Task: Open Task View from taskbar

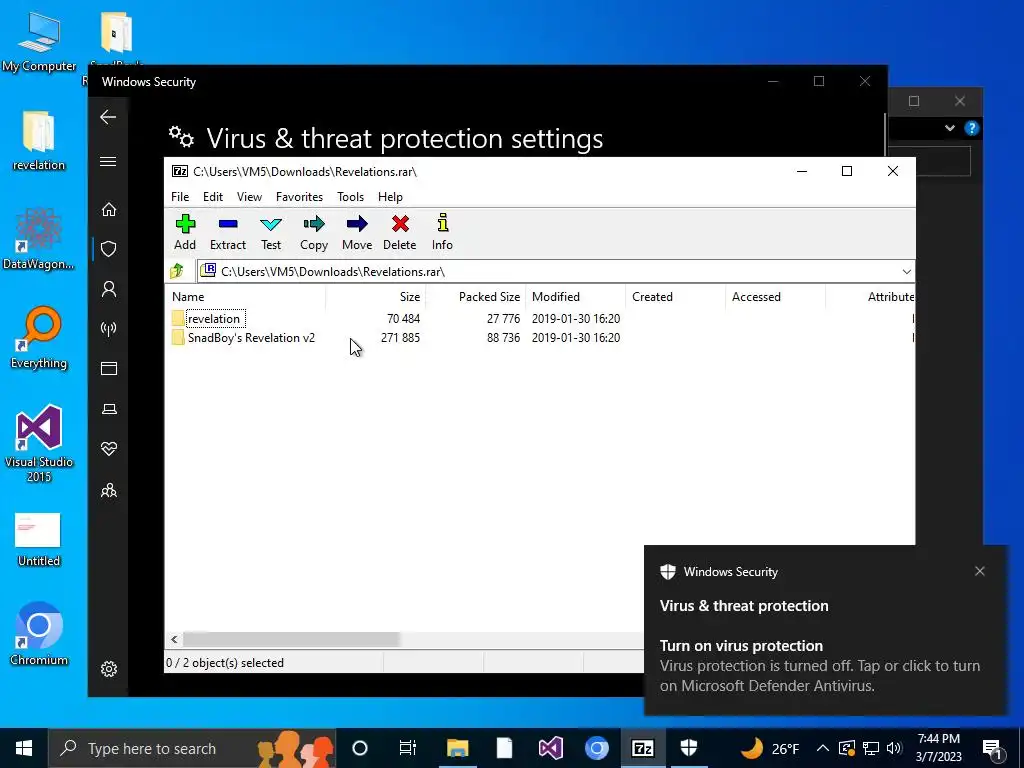Action: [x=408, y=748]
